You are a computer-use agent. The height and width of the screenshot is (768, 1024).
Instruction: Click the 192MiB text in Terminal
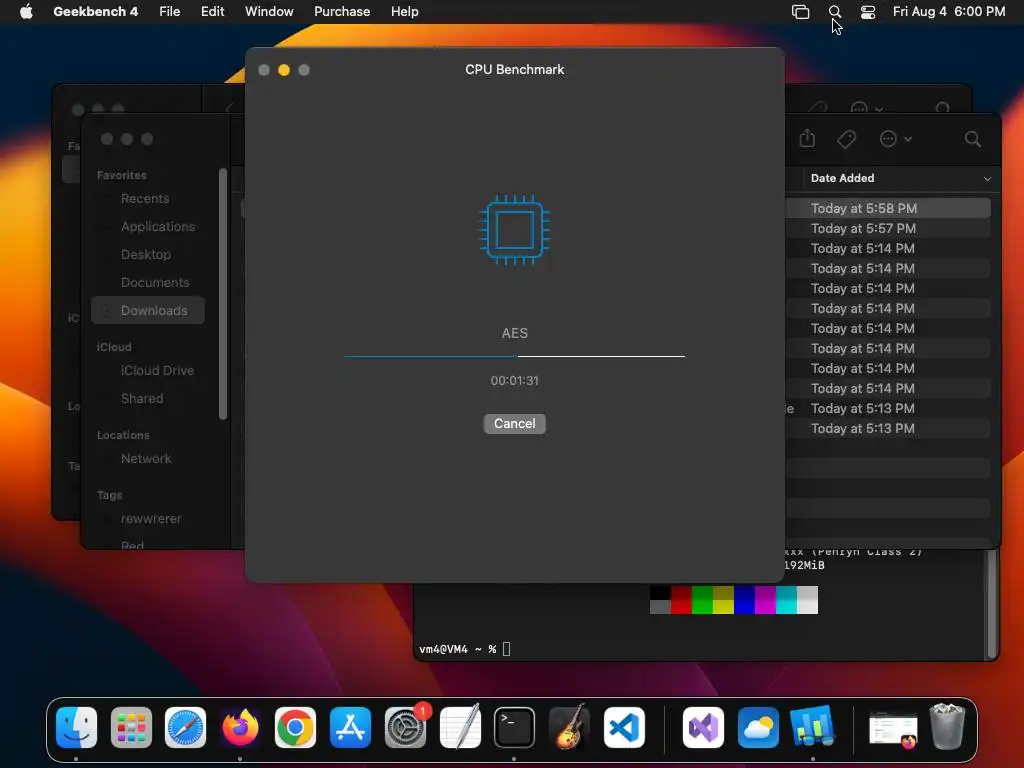[x=805, y=566]
